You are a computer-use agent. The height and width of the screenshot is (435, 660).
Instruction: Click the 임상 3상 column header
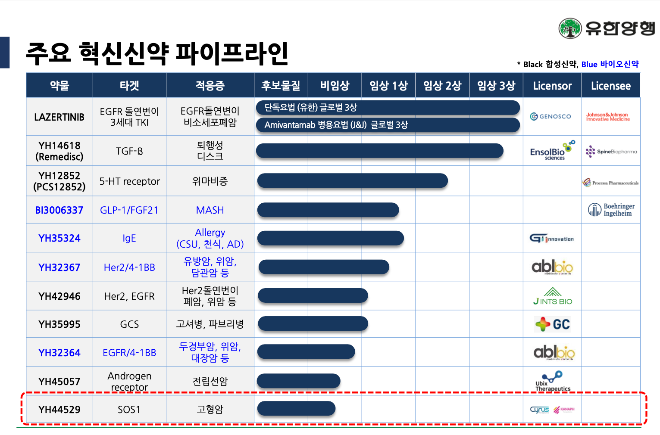tap(496, 85)
